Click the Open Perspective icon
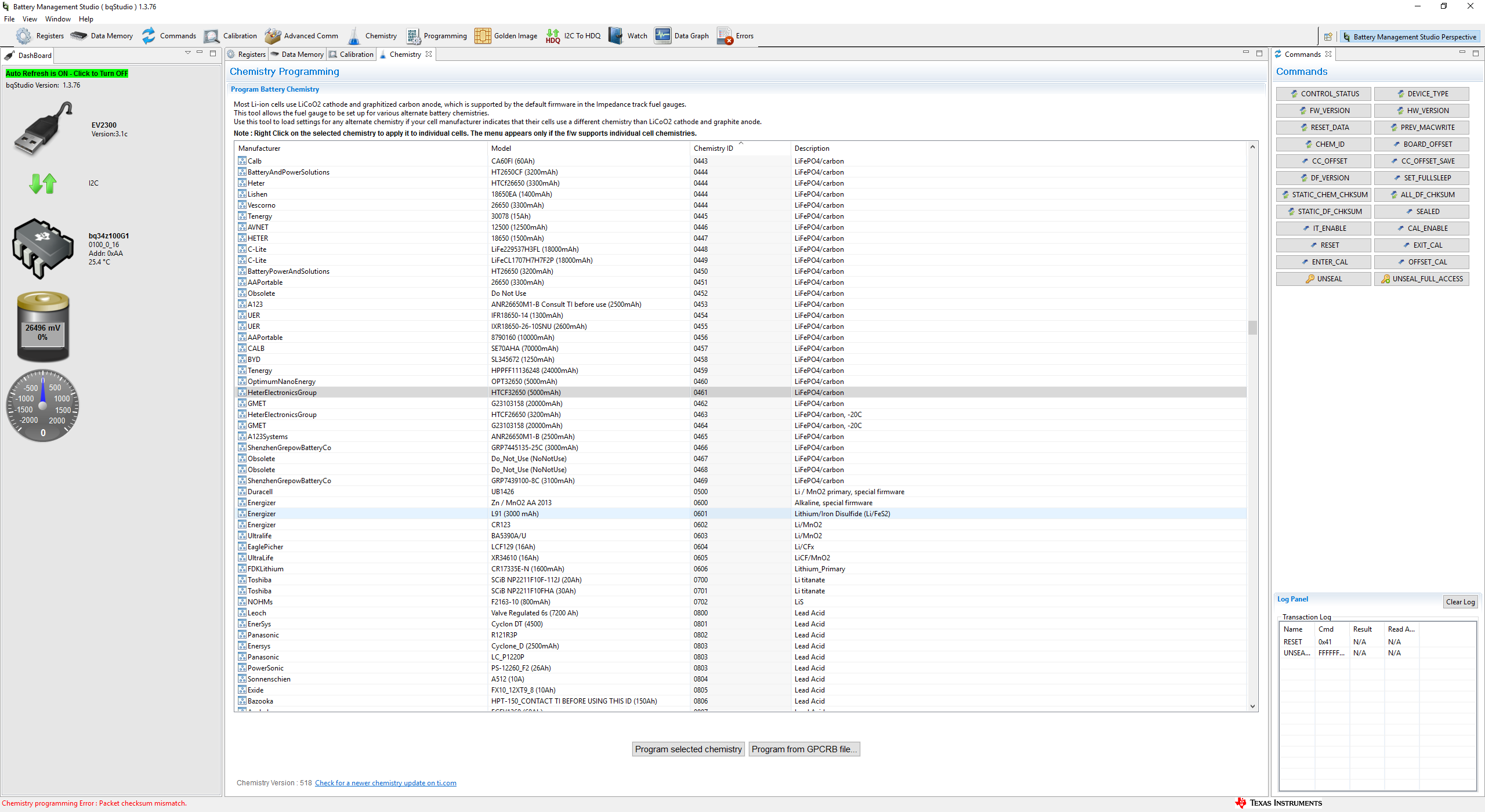The image size is (1485, 812). (1328, 37)
